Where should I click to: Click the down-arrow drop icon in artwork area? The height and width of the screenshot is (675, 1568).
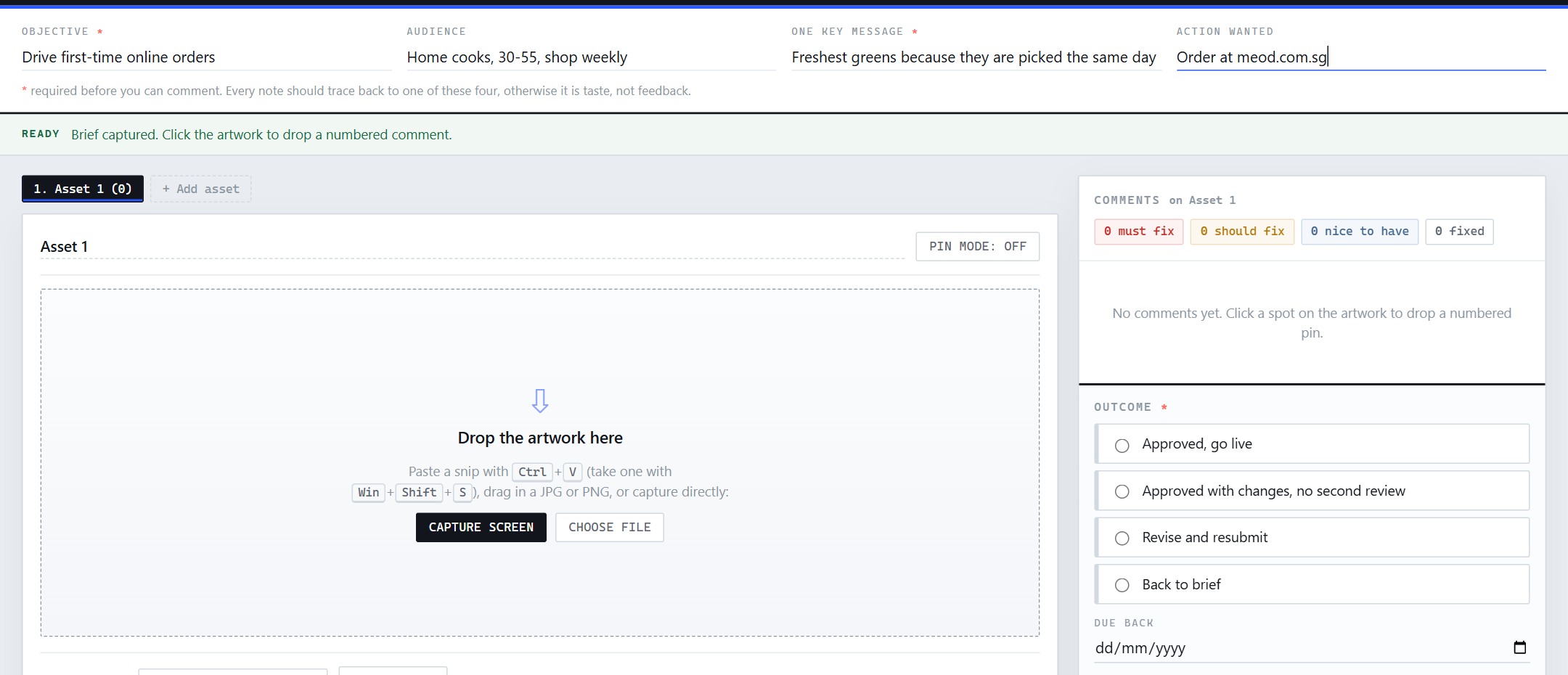pos(539,401)
